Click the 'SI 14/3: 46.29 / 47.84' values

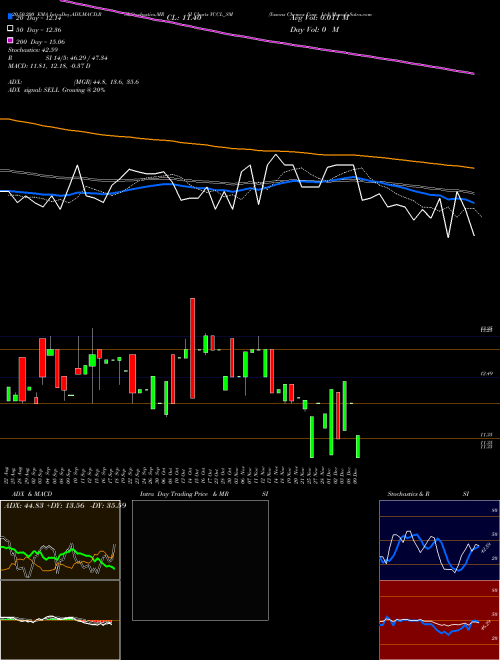(x=76, y=58)
